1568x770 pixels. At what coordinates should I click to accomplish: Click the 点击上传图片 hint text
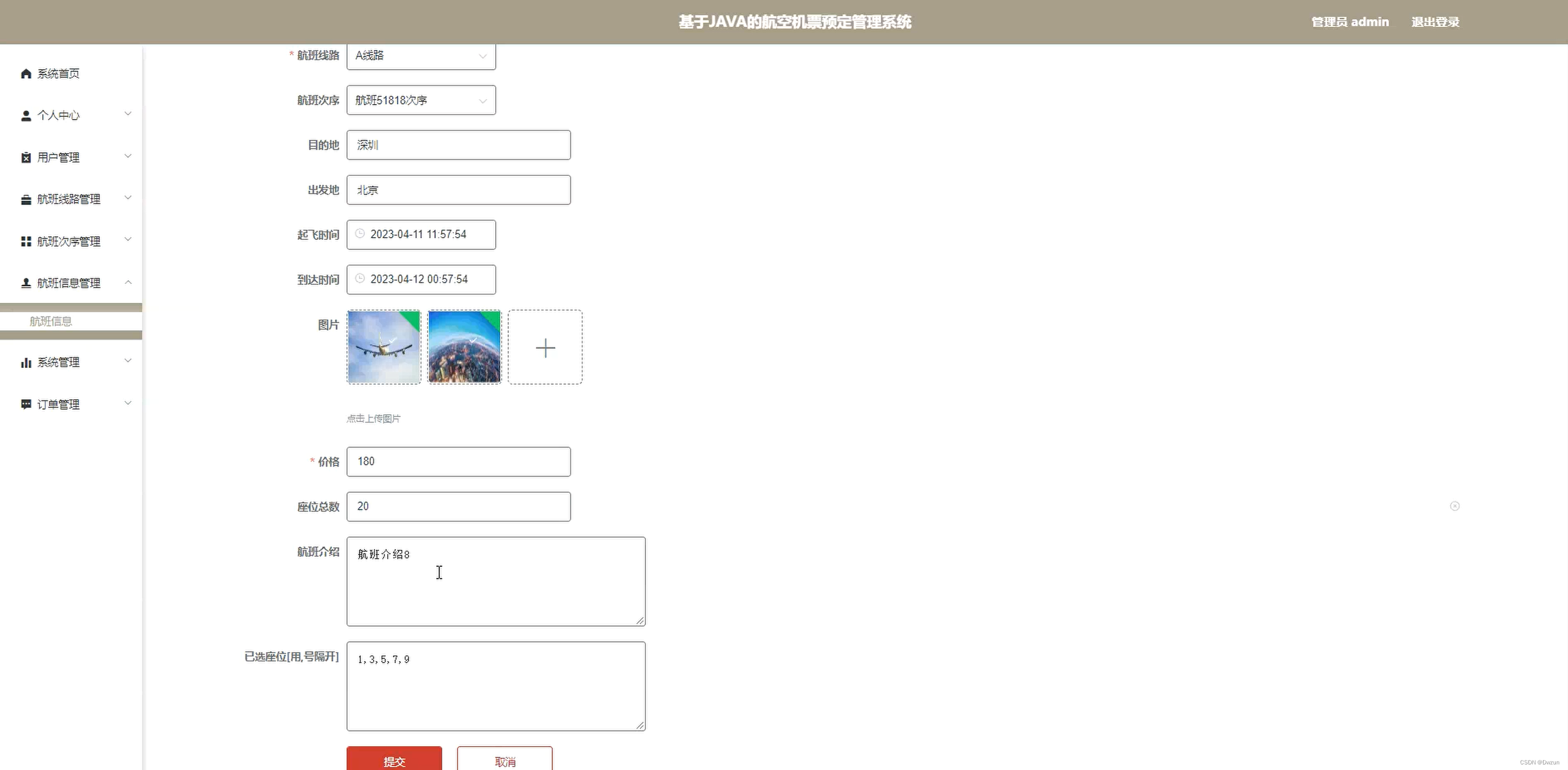pos(374,419)
